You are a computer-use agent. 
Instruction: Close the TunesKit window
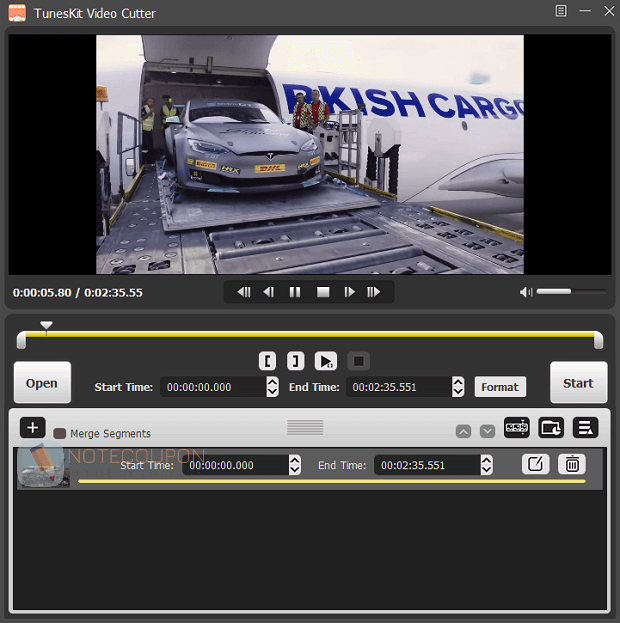click(x=609, y=11)
